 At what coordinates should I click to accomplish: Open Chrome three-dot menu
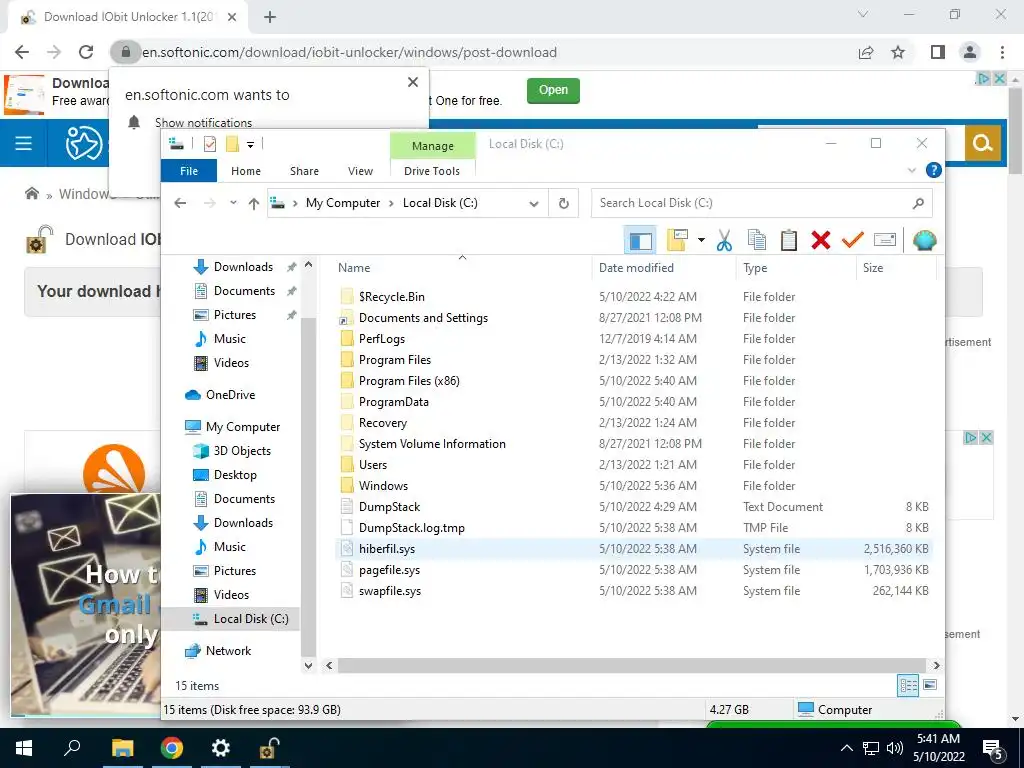point(1002,52)
